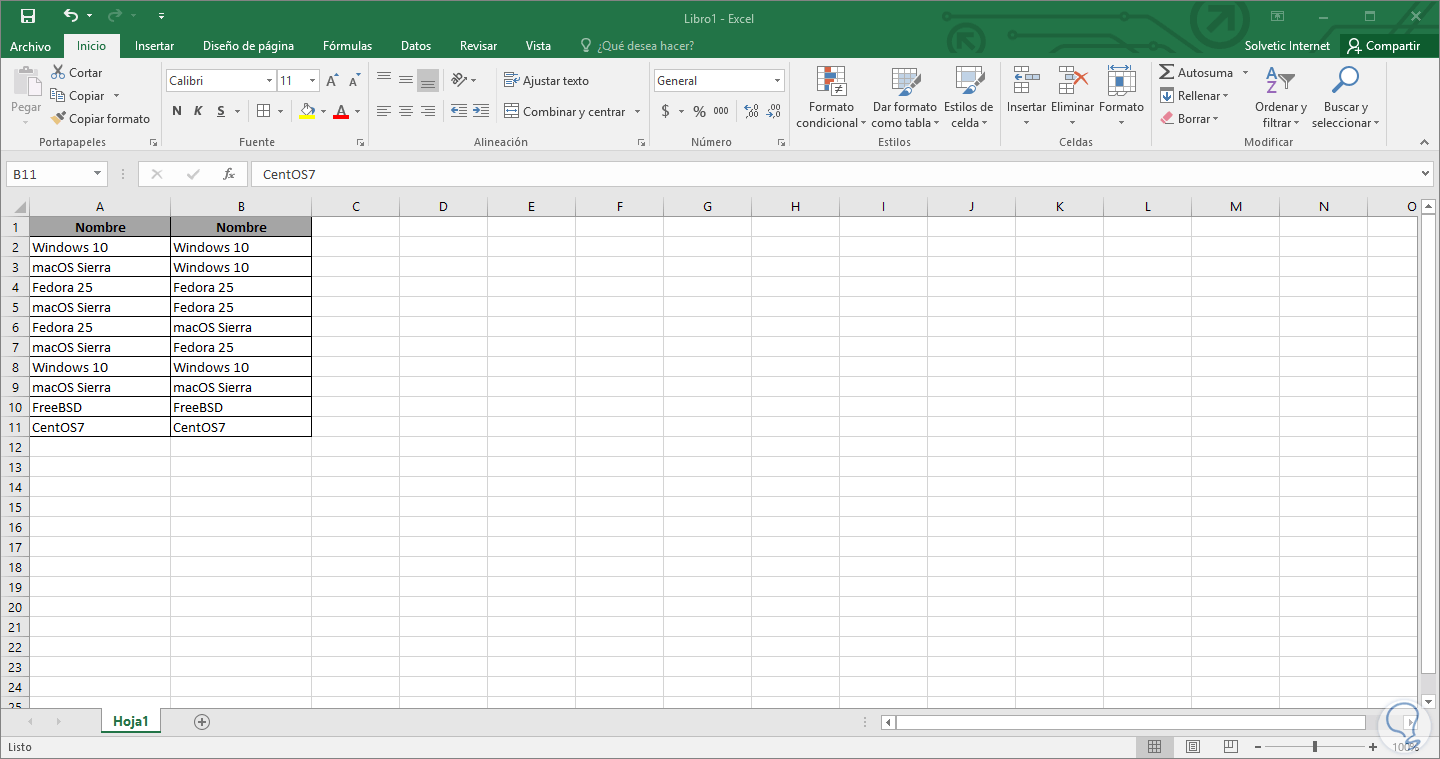Switch to the Insertar tab
The image size is (1440, 759).
click(155, 46)
